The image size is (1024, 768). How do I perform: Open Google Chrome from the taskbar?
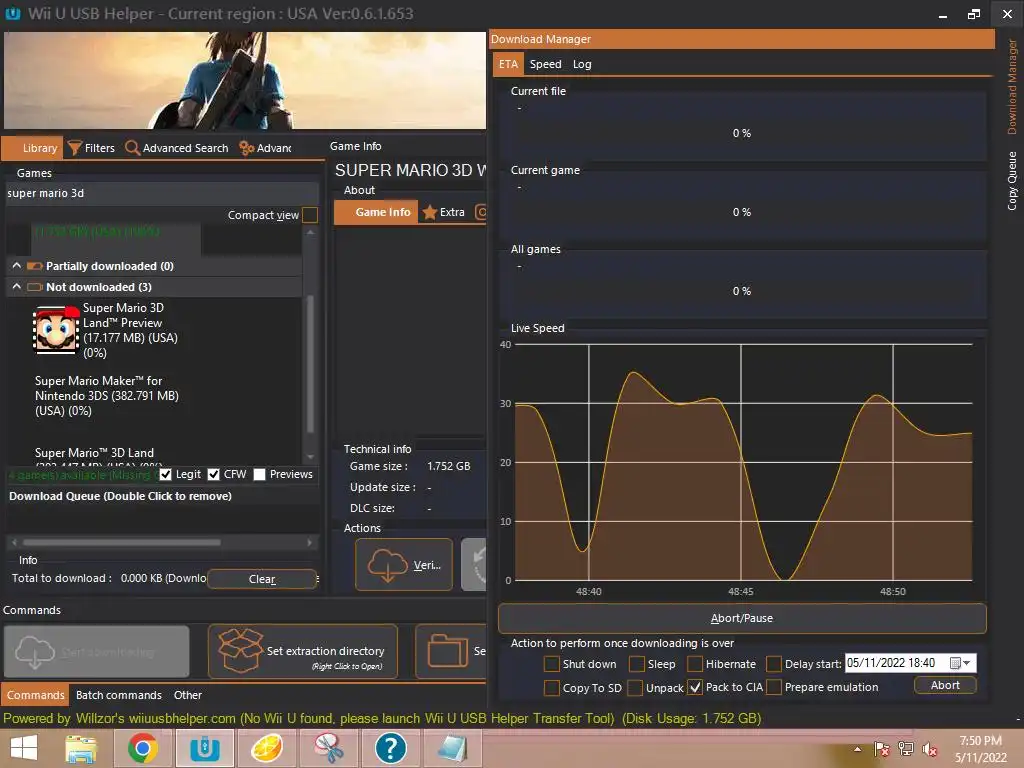pyautogui.click(x=142, y=748)
